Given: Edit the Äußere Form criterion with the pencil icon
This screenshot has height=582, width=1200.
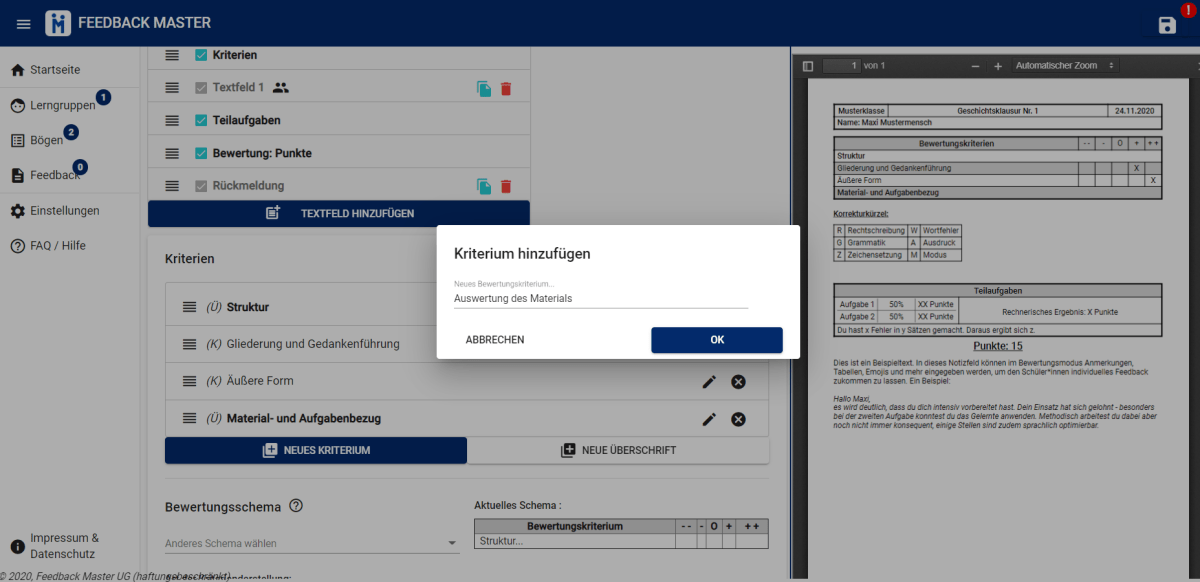Looking at the screenshot, I should click(x=709, y=381).
